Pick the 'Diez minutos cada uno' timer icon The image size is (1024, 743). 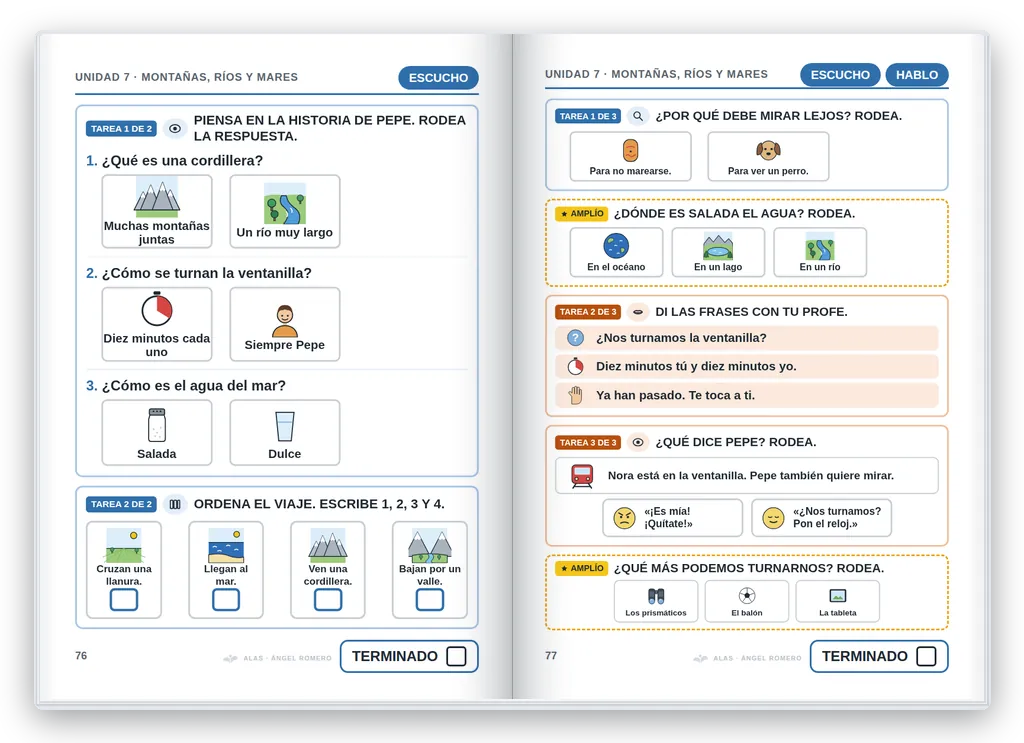157,309
